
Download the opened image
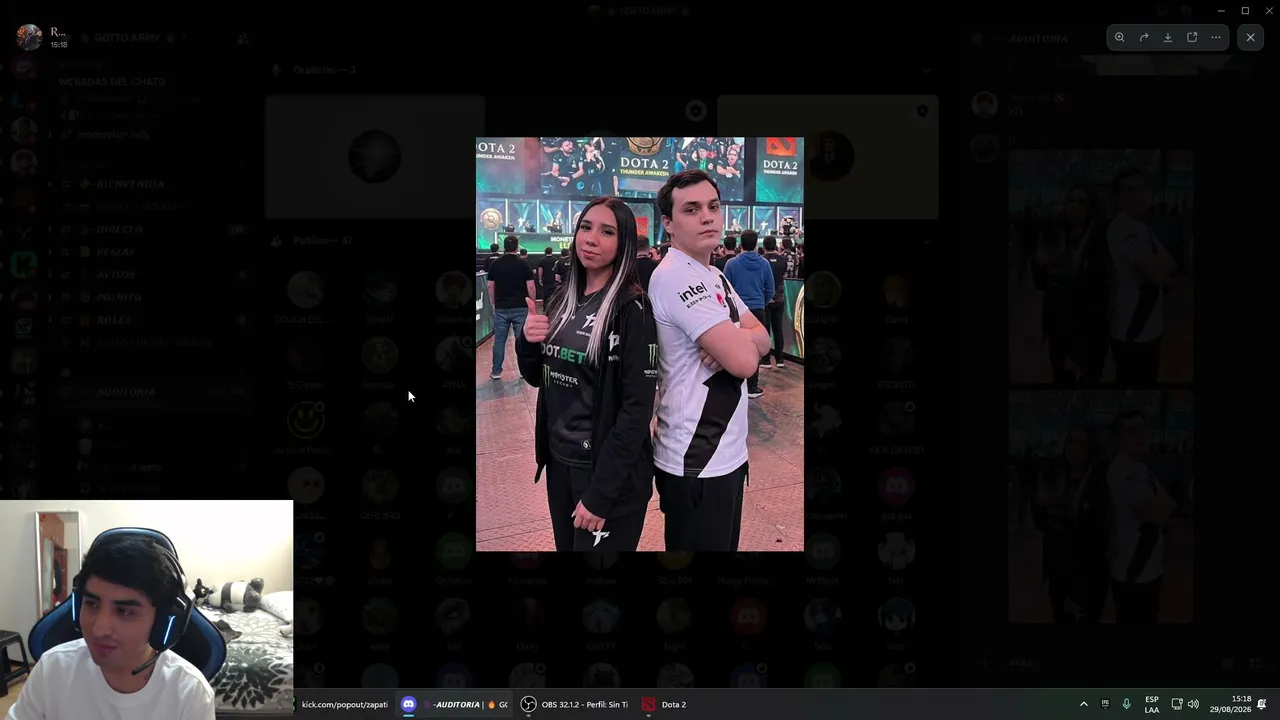1168,37
